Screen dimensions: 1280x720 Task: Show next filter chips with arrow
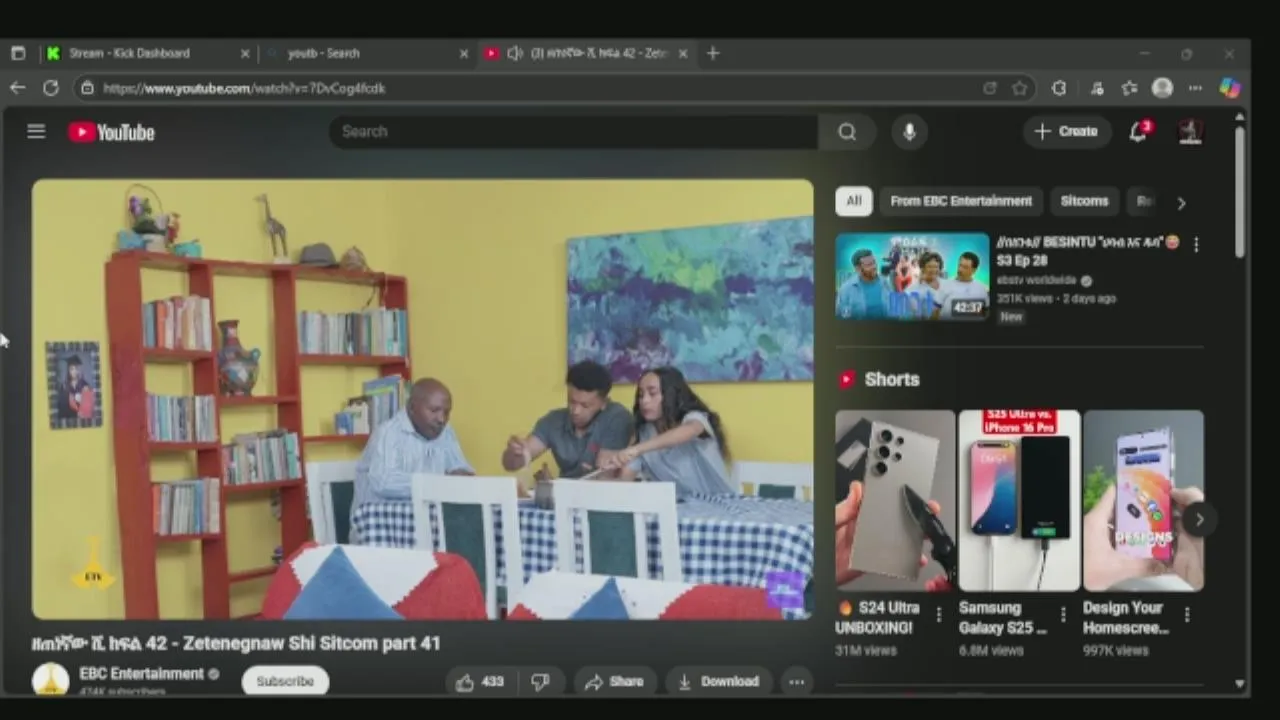point(1181,203)
